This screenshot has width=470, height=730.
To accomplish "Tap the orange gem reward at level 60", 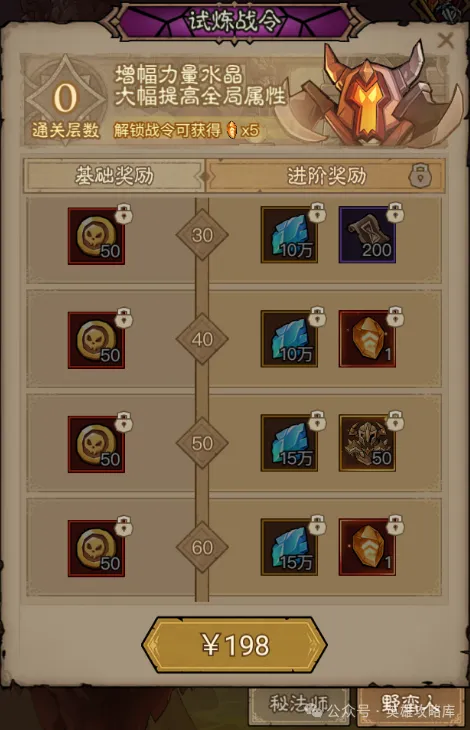I will pyautogui.click(x=367, y=548).
